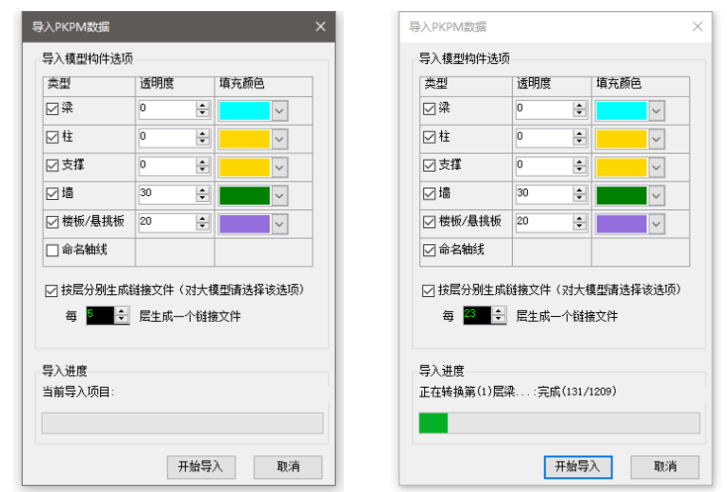Expand 柱 fill color dropdown in light-titled dialog
Viewport: 727px width, 492px height.
point(656,138)
